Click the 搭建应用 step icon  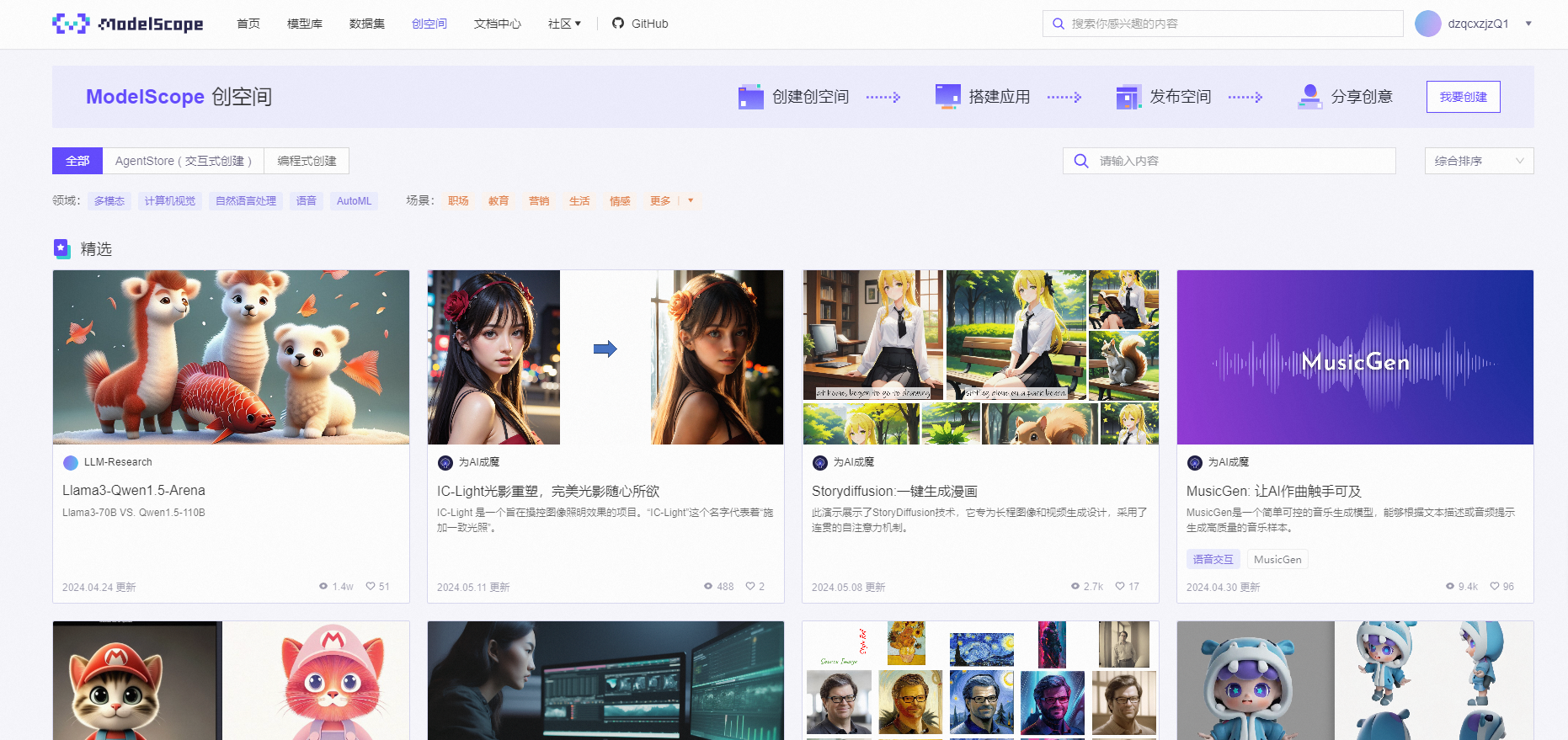click(x=947, y=97)
